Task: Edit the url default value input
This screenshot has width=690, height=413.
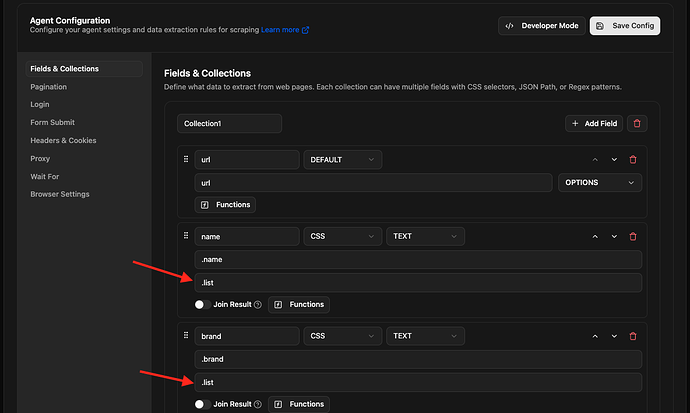Action: coord(374,183)
